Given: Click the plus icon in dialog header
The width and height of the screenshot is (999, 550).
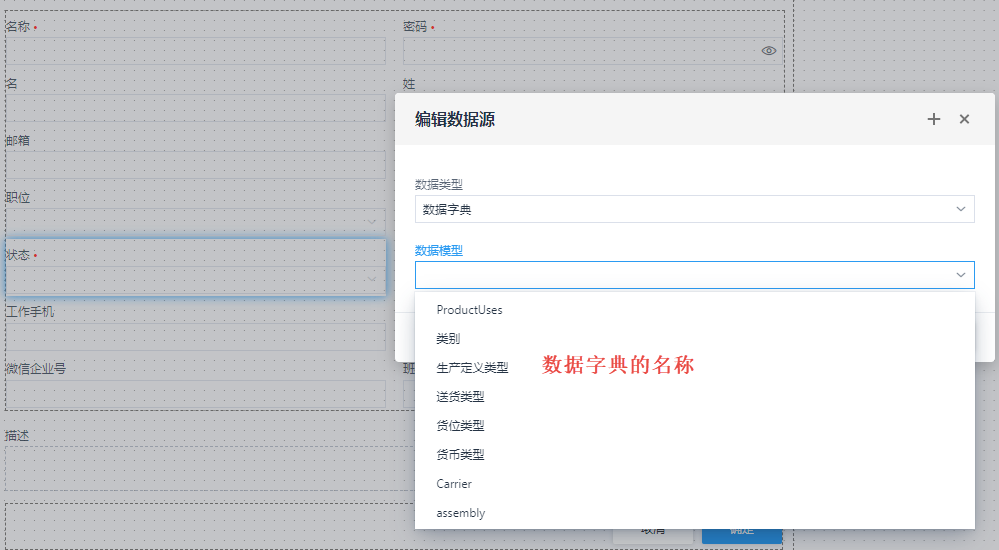Looking at the screenshot, I should pos(933,119).
